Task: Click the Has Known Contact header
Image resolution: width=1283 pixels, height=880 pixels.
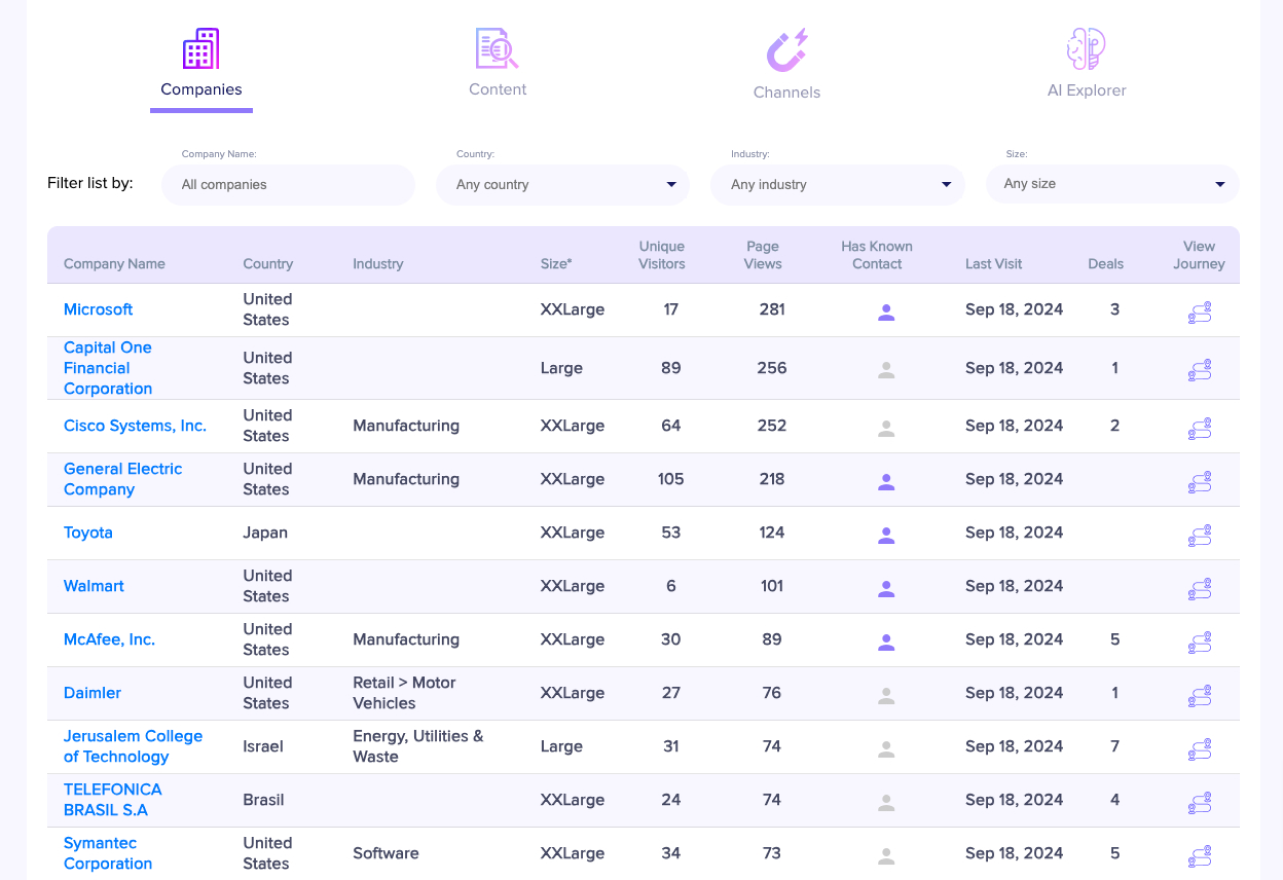Action: tap(877, 255)
